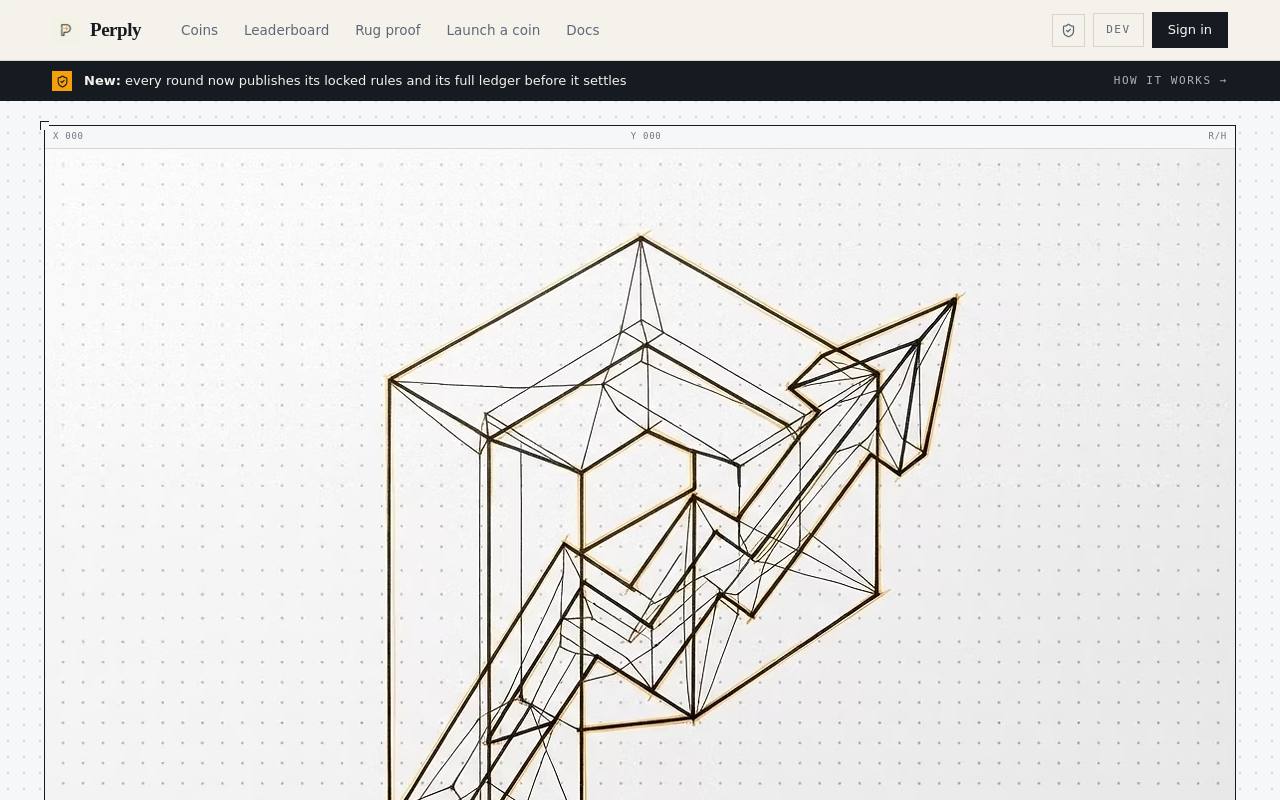Open the Rug proof section
This screenshot has width=1280, height=800.
[x=388, y=30]
